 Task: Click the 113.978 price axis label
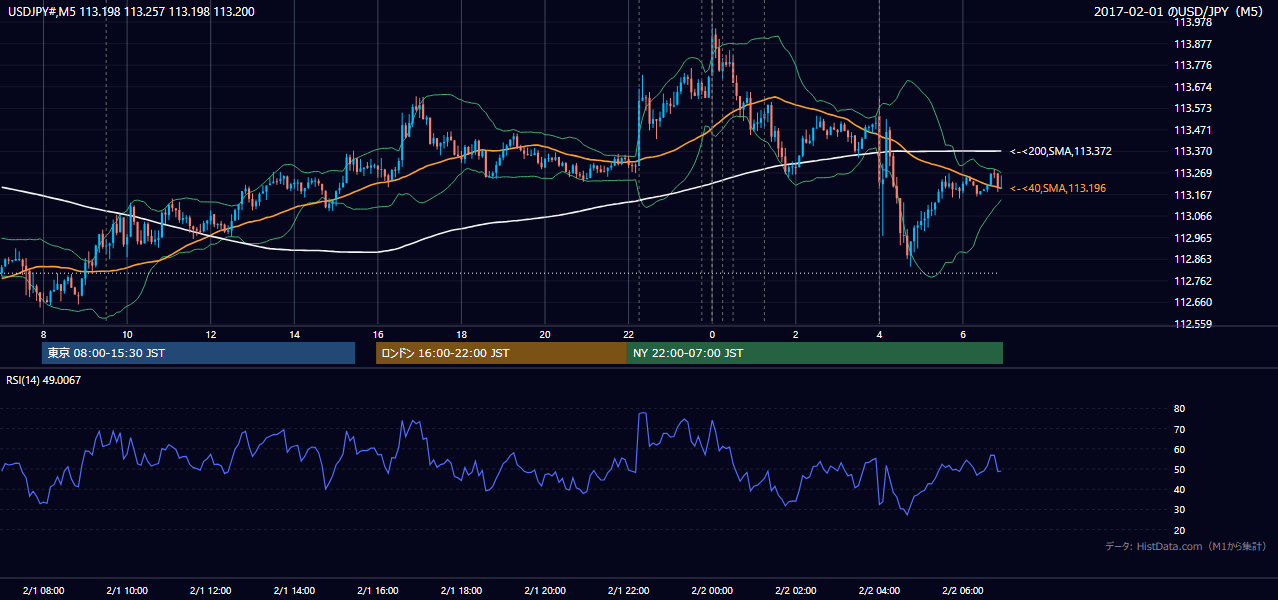click(1194, 22)
